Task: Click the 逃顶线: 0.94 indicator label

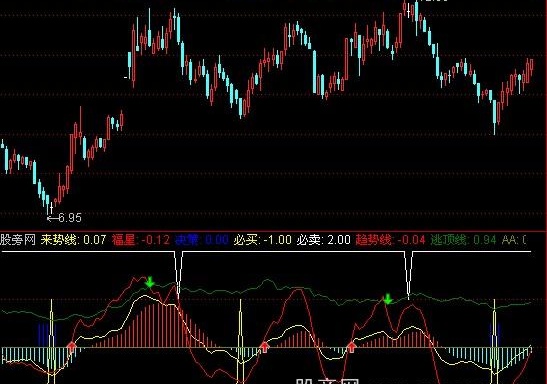Action: coord(463,240)
